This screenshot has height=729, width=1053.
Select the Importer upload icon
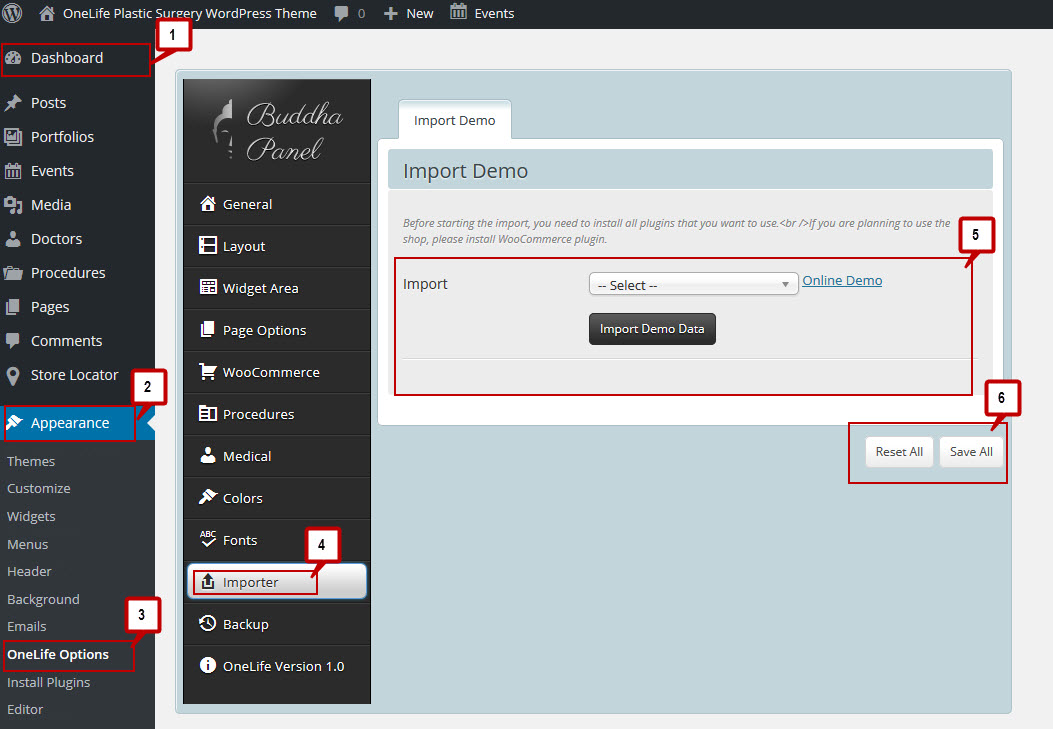pyautogui.click(x=210, y=581)
